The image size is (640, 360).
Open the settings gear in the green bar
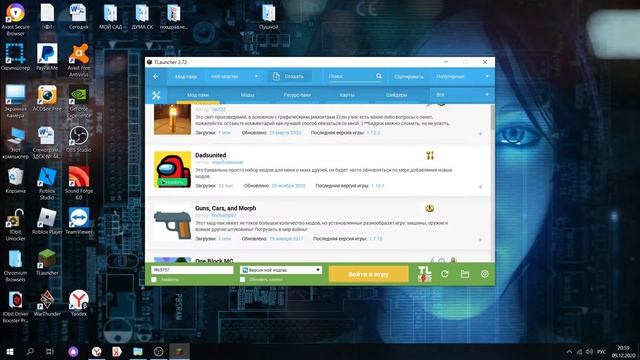click(x=484, y=274)
